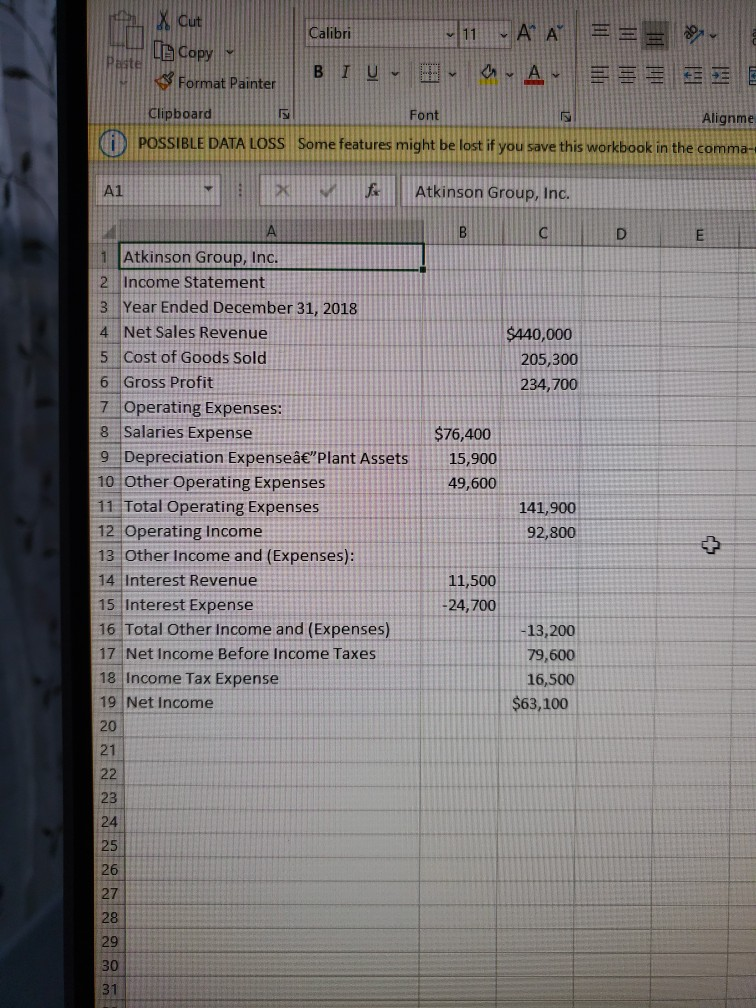Click Increase Indent icon
The height and width of the screenshot is (1008, 756).
click(x=720, y=76)
